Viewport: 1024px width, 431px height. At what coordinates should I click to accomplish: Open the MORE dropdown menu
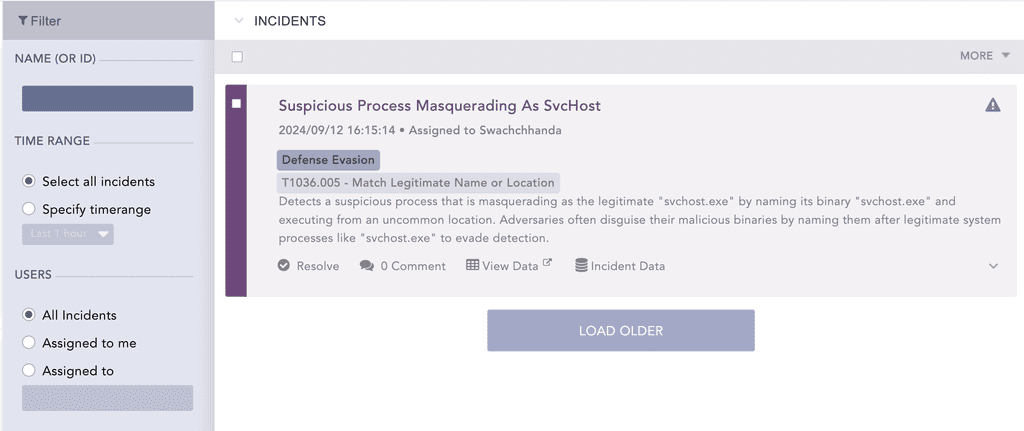coord(985,56)
